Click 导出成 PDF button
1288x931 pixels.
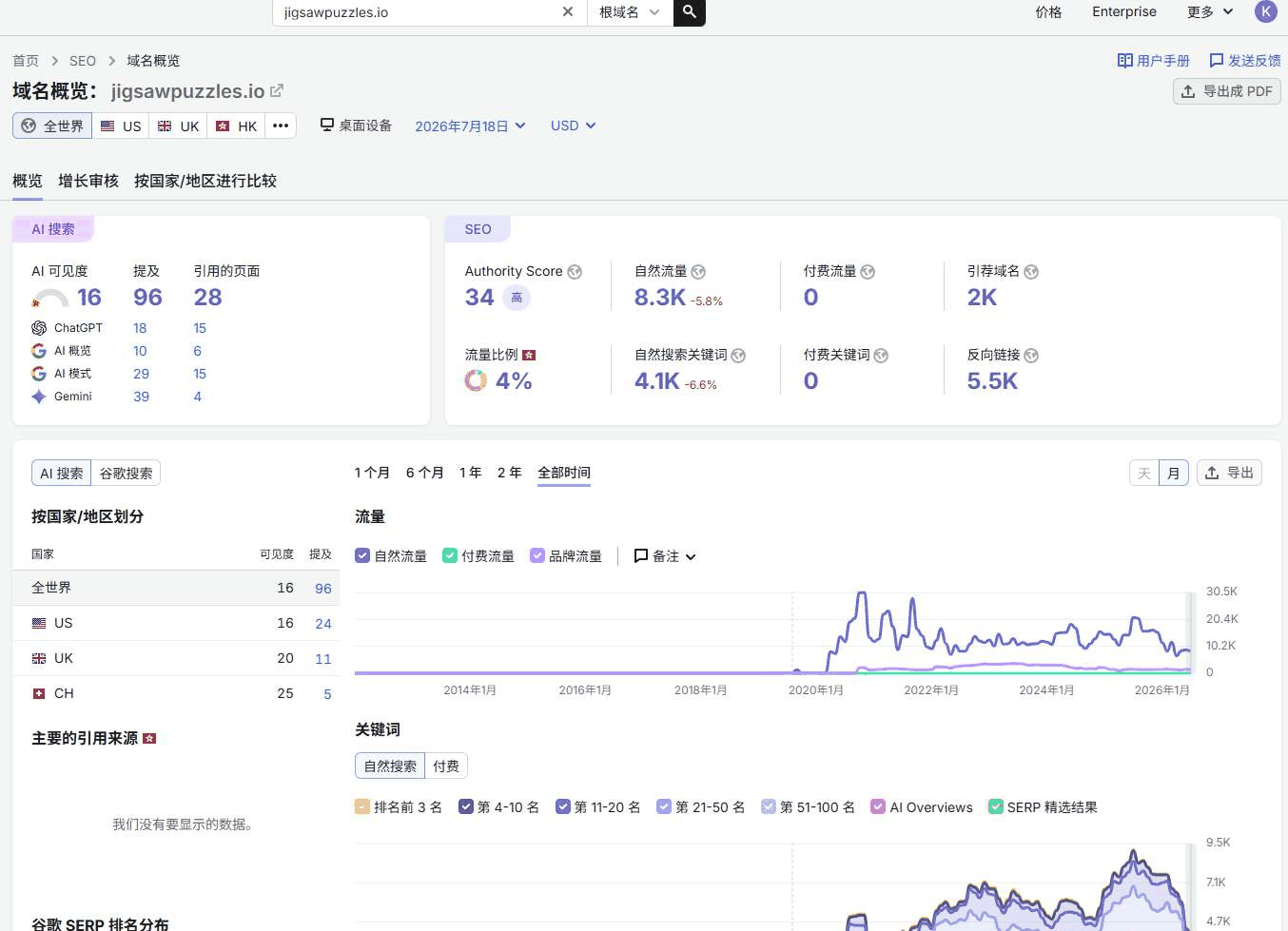[x=1227, y=91]
